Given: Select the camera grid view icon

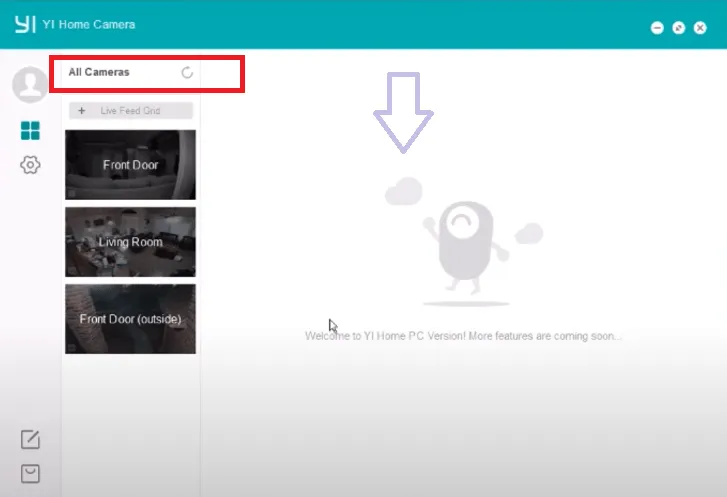Looking at the screenshot, I should pos(30,130).
